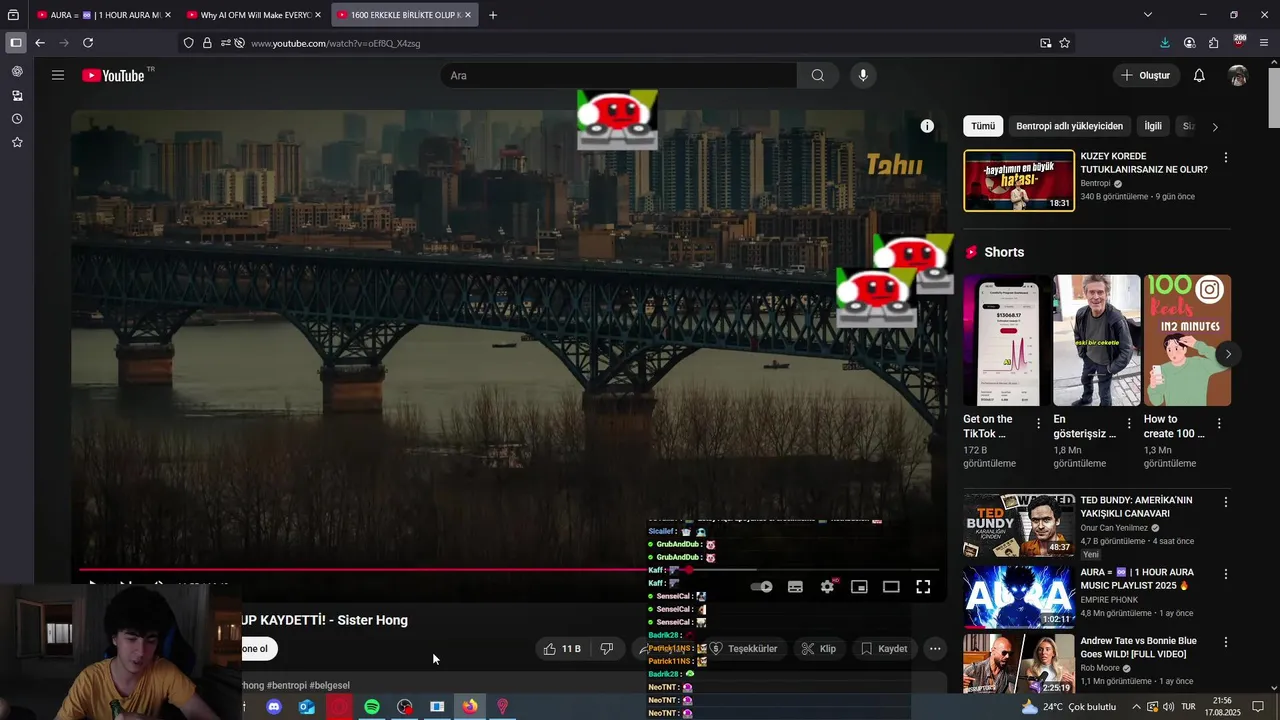Go back in browser history
The width and height of the screenshot is (1280, 720).
[x=40, y=43]
